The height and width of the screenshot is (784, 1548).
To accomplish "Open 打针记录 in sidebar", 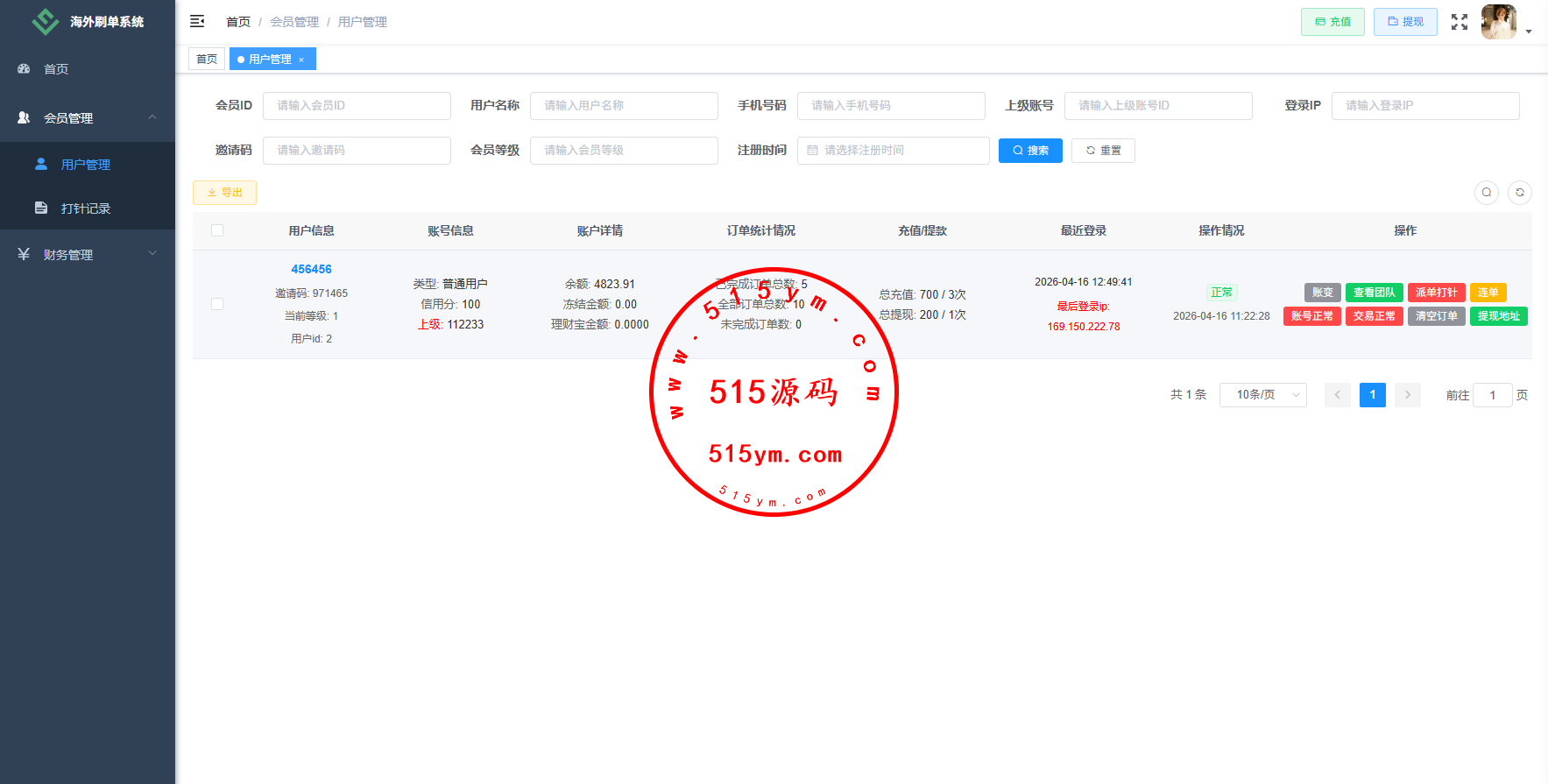I will (x=85, y=208).
